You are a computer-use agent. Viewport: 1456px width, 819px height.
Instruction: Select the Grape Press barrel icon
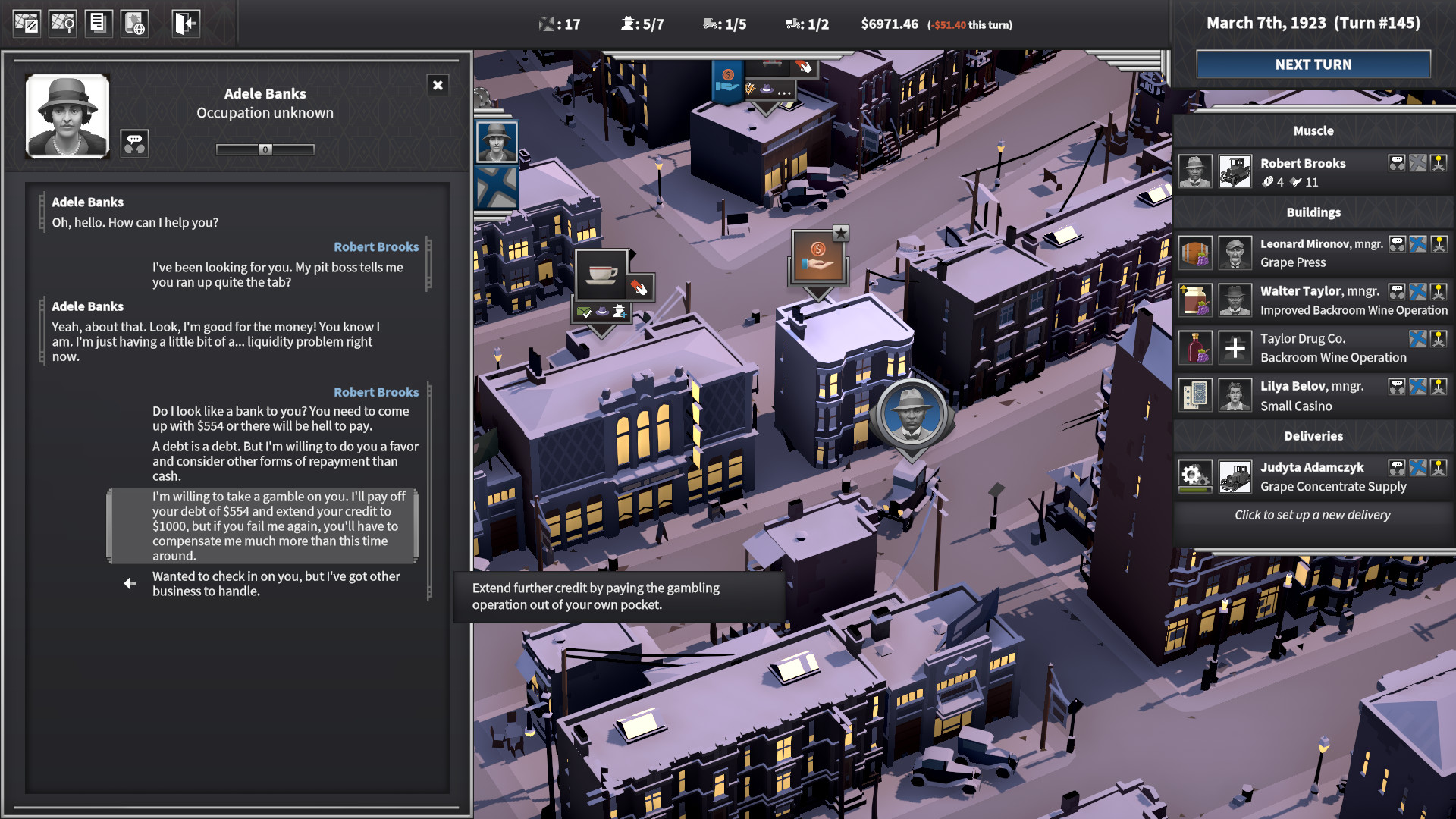pos(1195,252)
